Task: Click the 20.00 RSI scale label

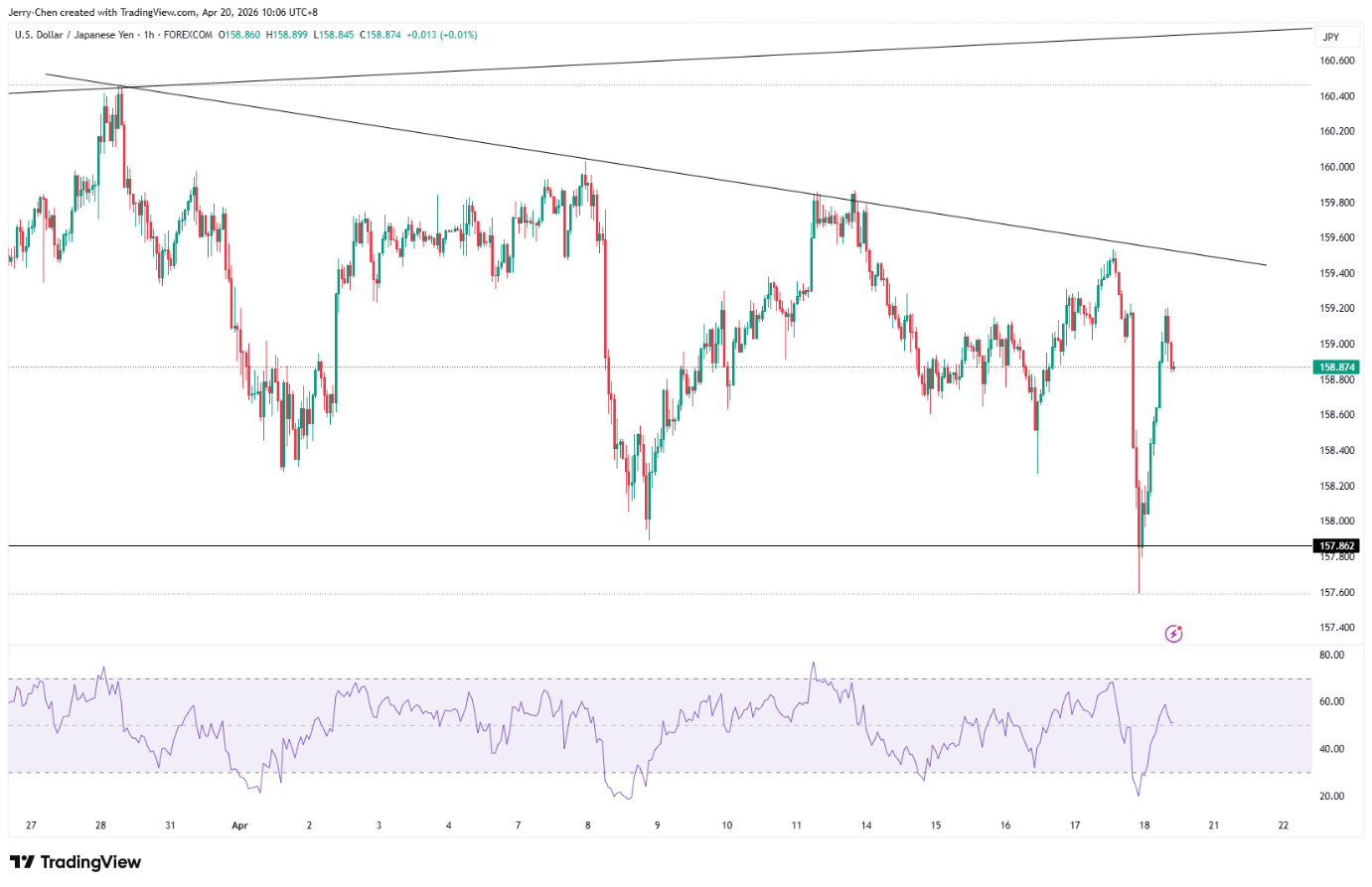Action: 1331,797
